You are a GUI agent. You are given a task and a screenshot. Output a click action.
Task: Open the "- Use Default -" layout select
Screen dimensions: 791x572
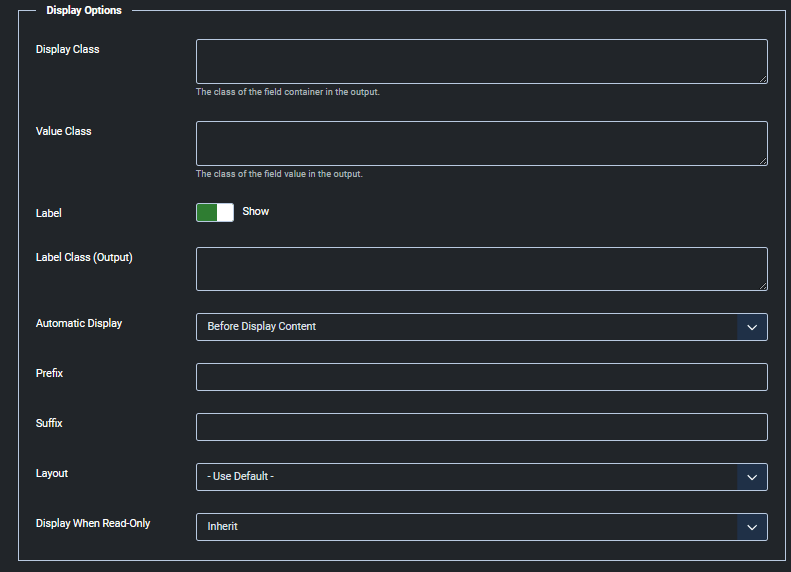pyautogui.click(x=466, y=477)
